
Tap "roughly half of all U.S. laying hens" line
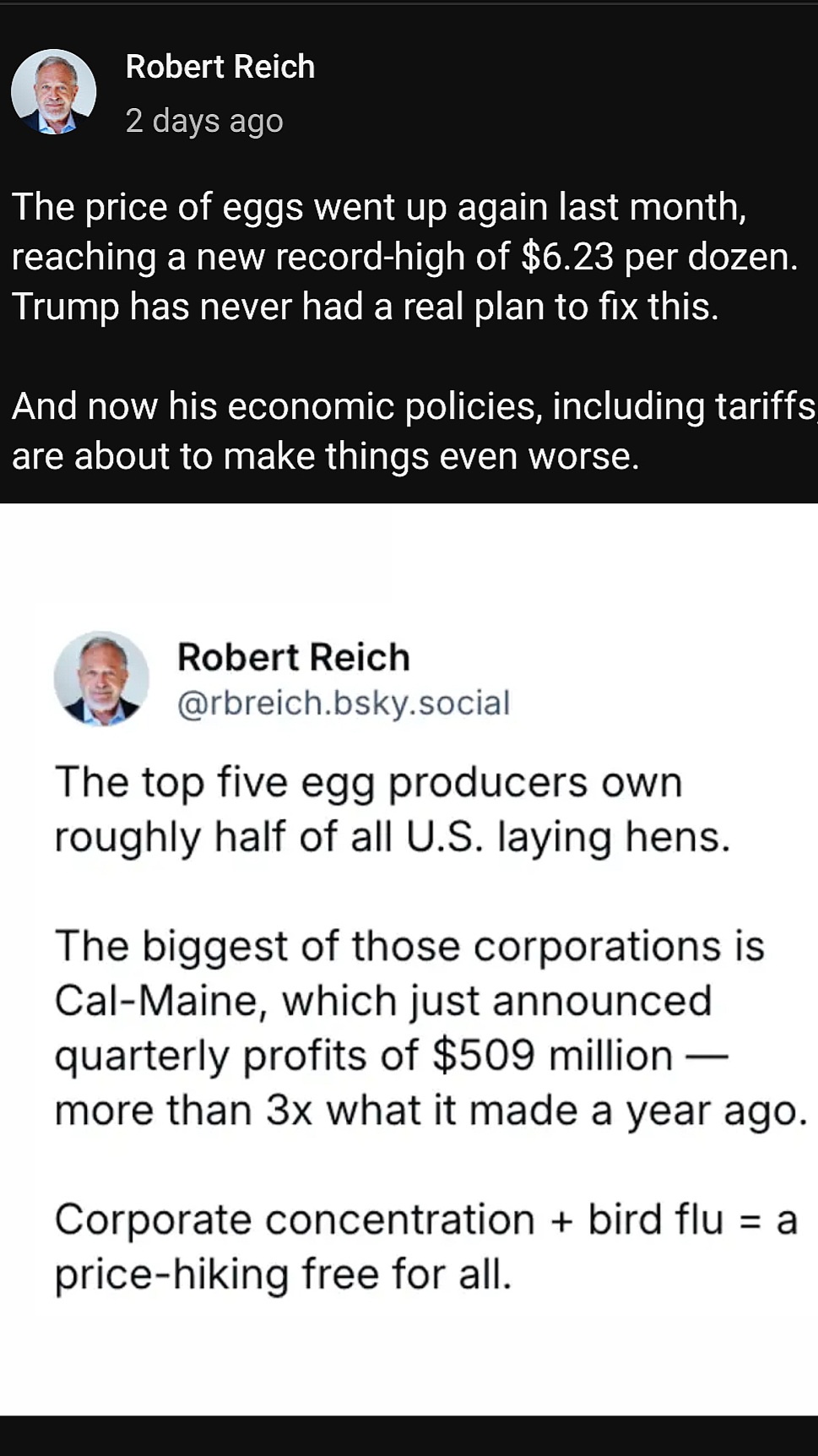coord(392,837)
